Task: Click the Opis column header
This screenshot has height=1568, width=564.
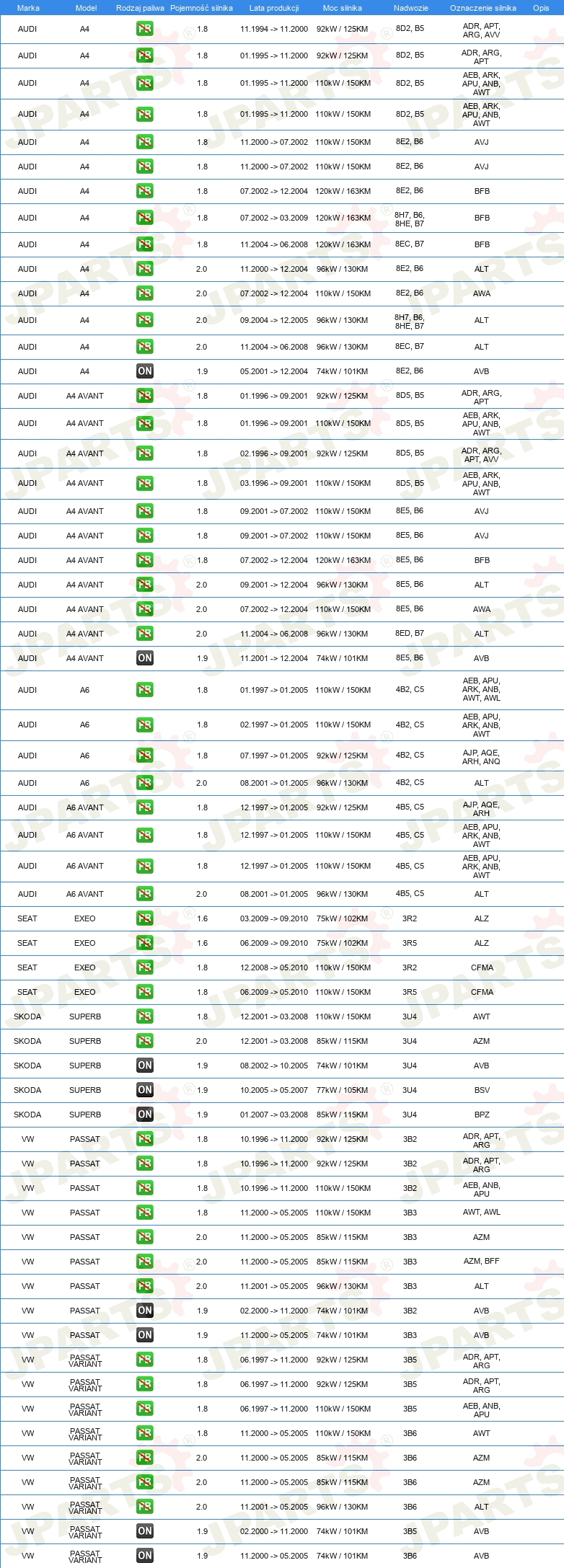Action: click(541, 8)
